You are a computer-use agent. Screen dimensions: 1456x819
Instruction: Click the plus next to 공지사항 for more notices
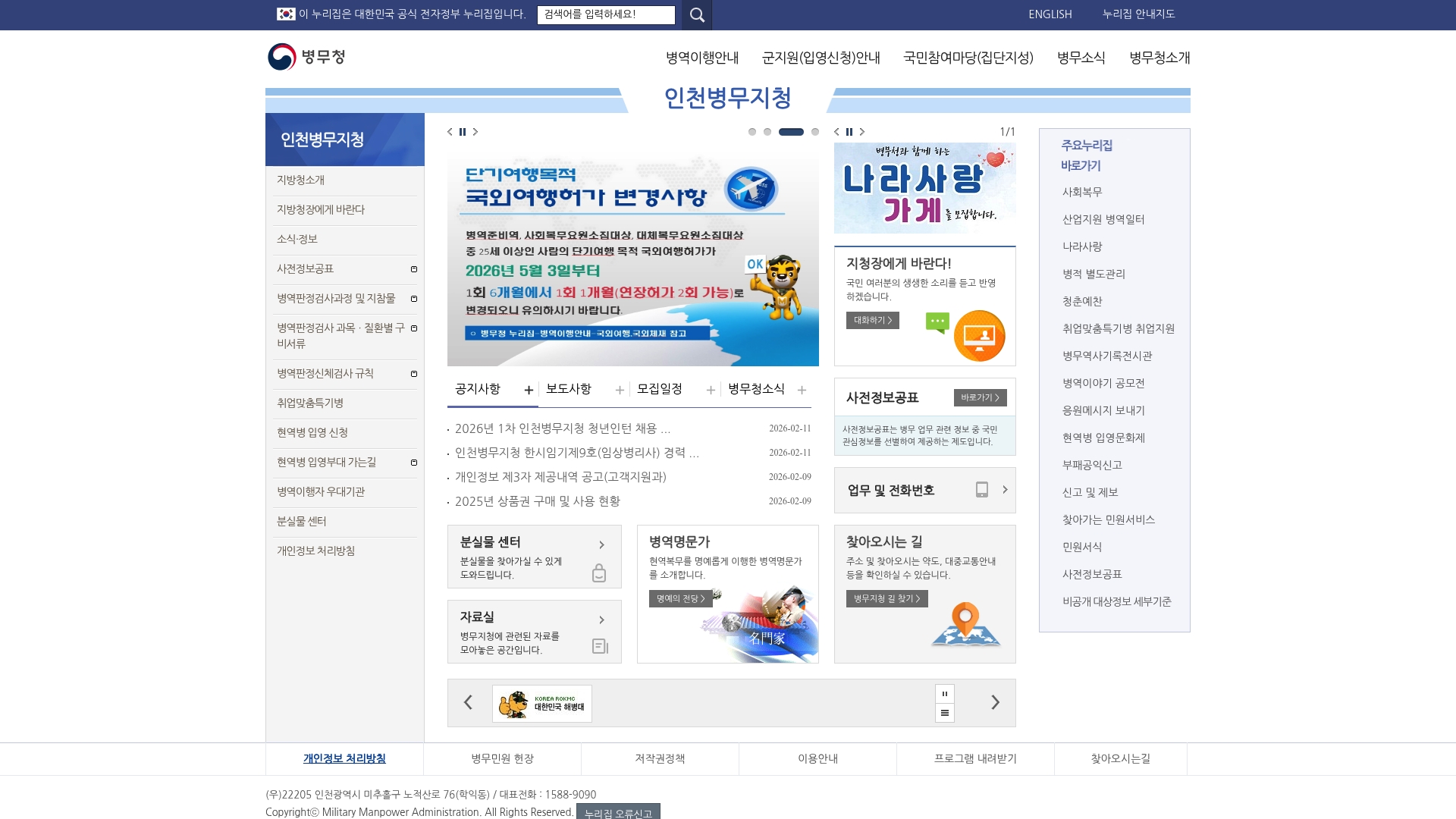pyautogui.click(x=529, y=389)
